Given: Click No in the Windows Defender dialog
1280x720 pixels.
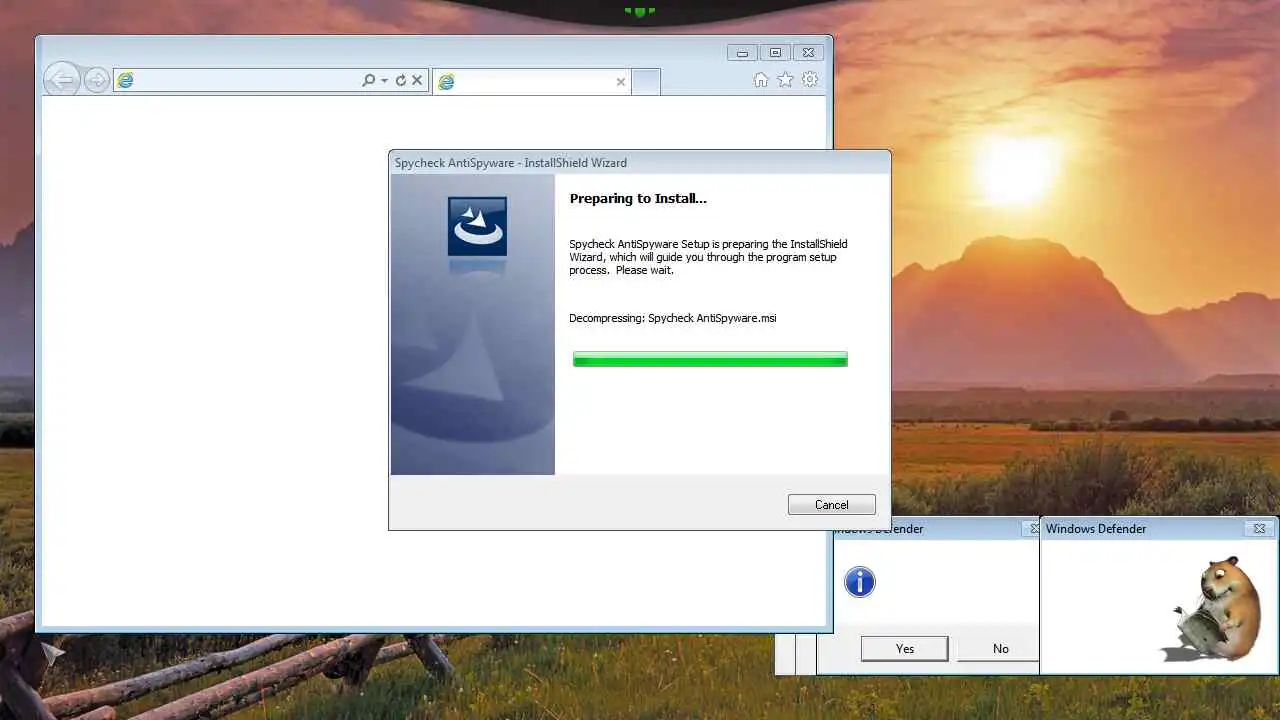Looking at the screenshot, I should [1001, 649].
